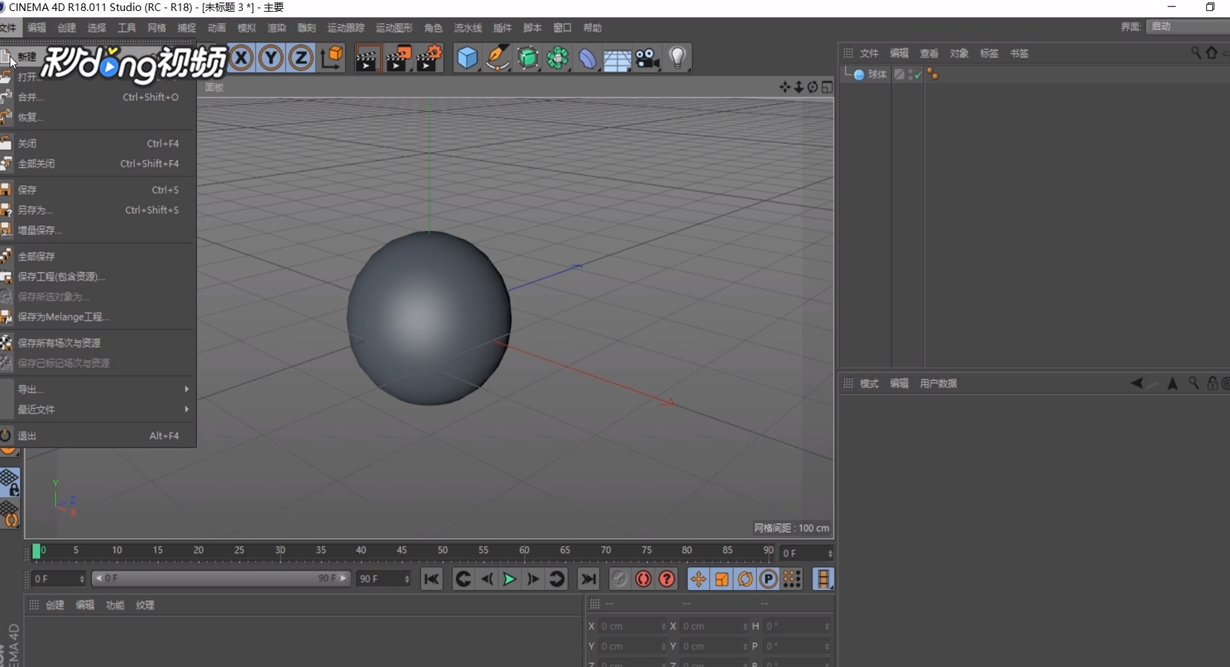Image resolution: width=1230 pixels, height=667 pixels.
Task: Click the coordinate system toggle icon
Action: tap(332, 58)
